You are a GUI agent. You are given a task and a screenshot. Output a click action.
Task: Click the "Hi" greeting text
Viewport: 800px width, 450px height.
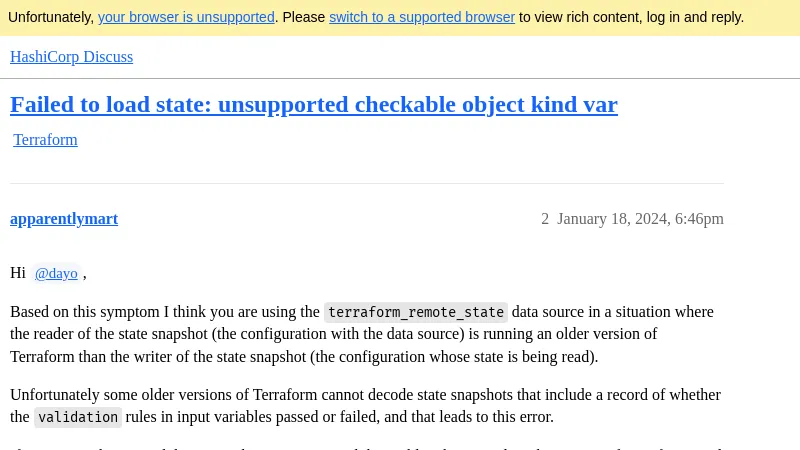[18, 273]
